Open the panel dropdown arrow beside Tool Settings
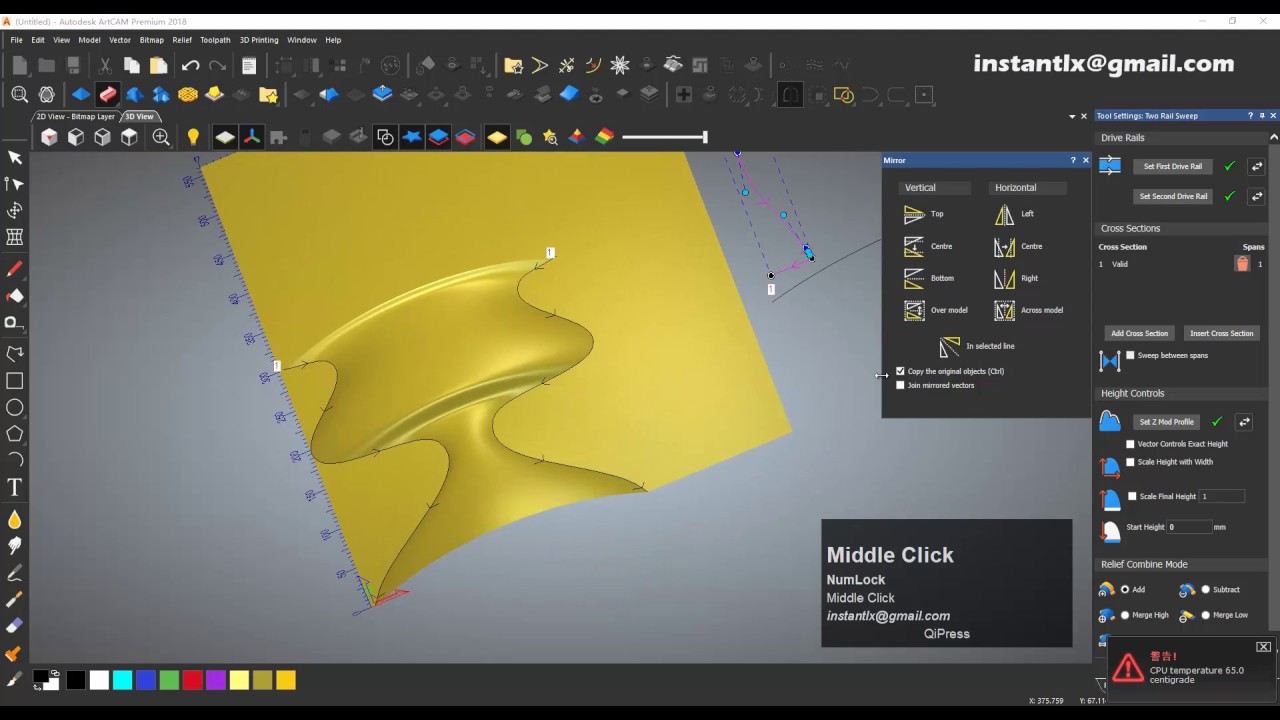Image resolution: width=1280 pixels, height=720 pixels. coord(1072,116)
